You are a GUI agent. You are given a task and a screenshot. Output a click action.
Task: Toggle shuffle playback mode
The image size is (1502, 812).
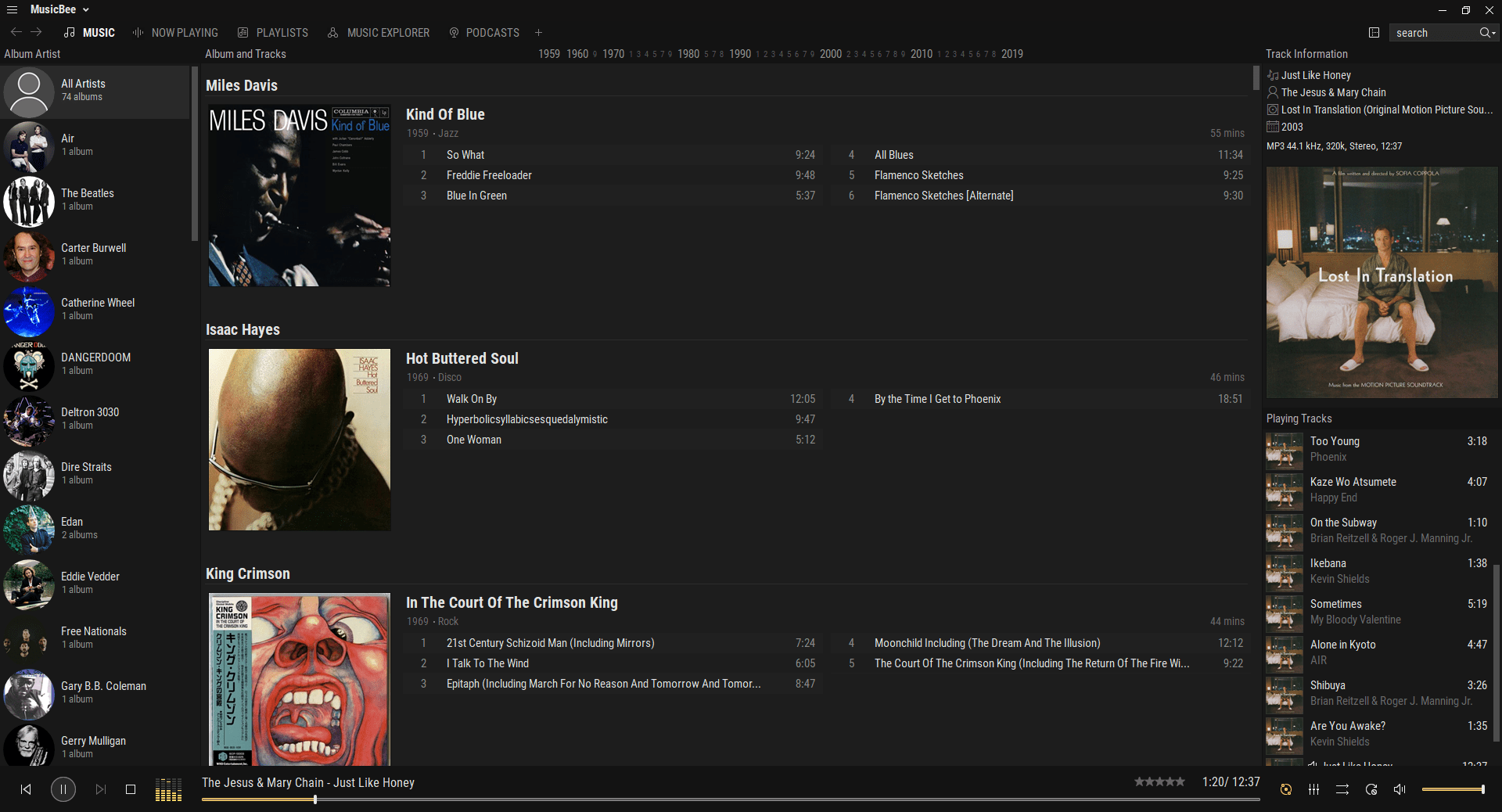[x=1342, y=790]
